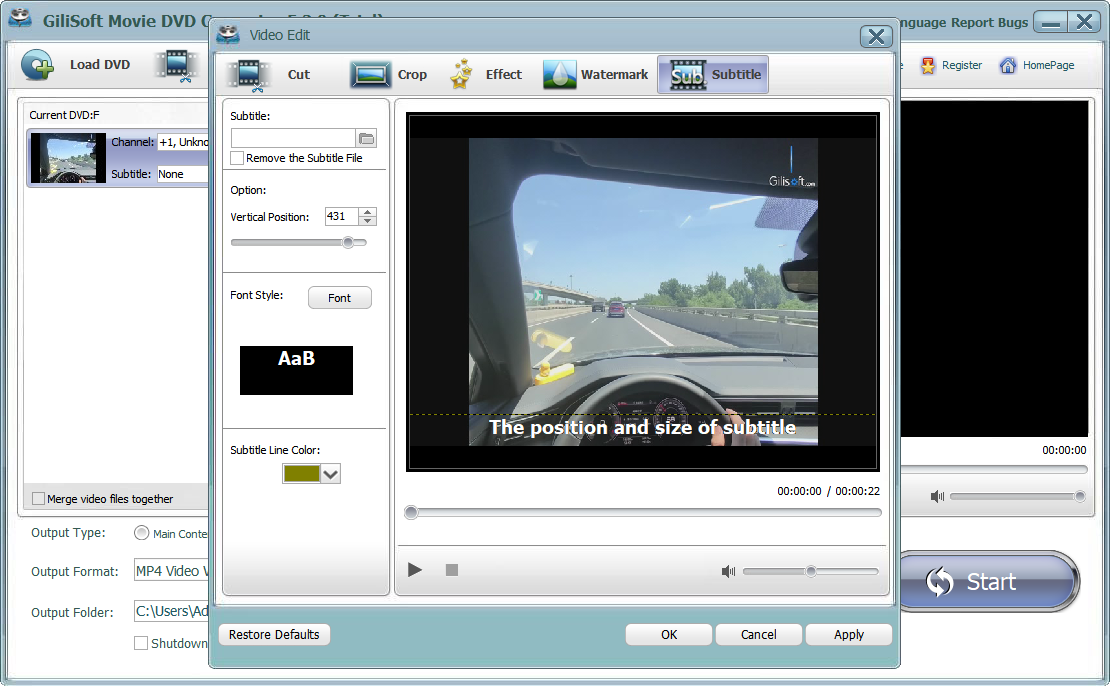Click the Apply button

tap(849, 635)
